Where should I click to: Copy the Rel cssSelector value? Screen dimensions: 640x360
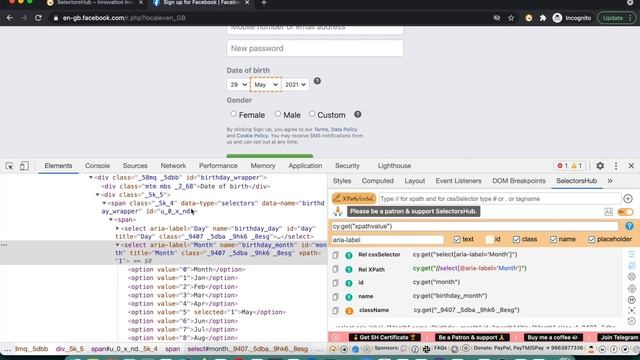tap(335, 255)
